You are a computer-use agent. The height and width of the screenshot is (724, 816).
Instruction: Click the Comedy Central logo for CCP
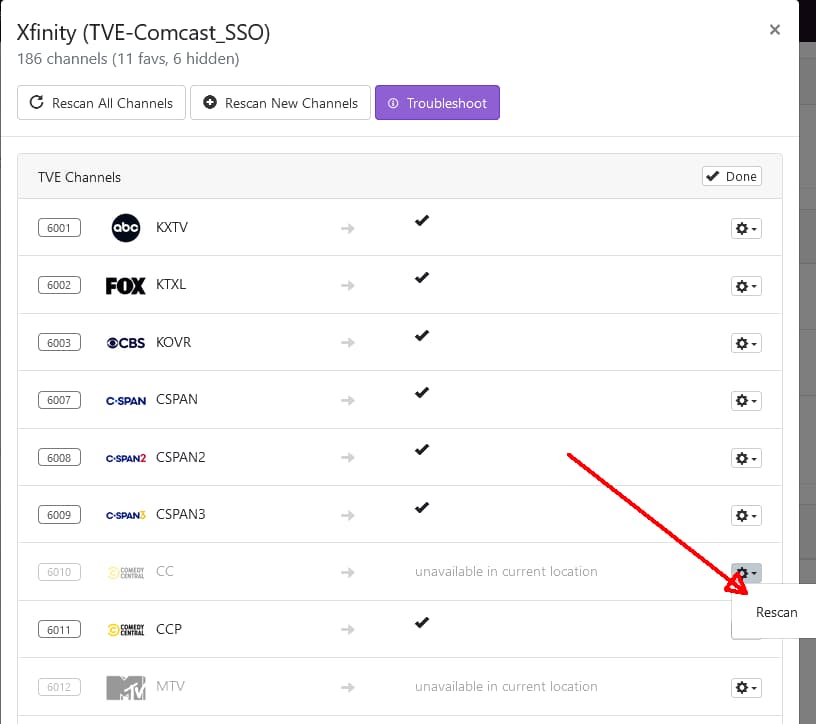[x=126, y=629]
